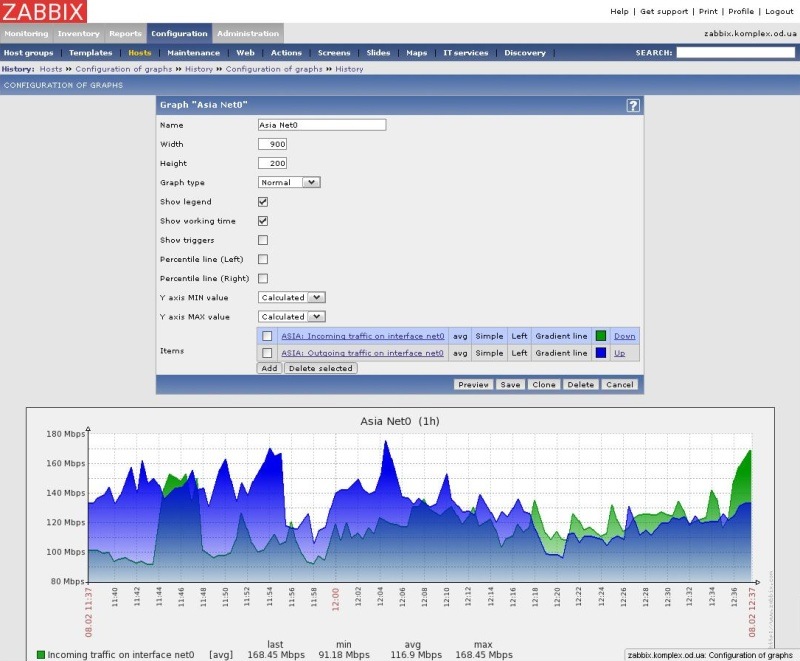Enable the Show triggers checkbox

point(263,240)
